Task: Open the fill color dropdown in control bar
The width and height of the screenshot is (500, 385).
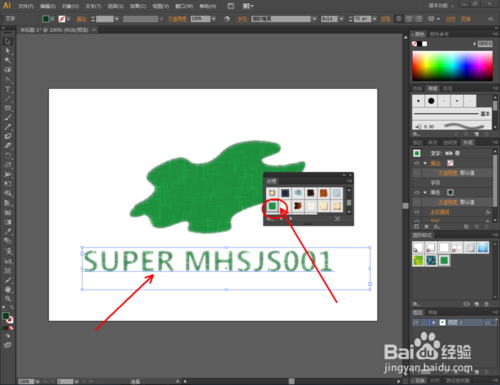Action: (52, 19)
